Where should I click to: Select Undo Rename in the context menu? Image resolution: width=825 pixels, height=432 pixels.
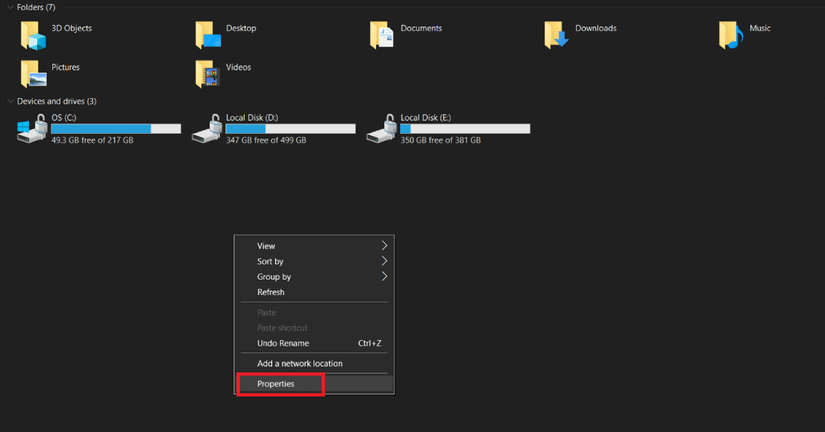[x=314, y=343]
